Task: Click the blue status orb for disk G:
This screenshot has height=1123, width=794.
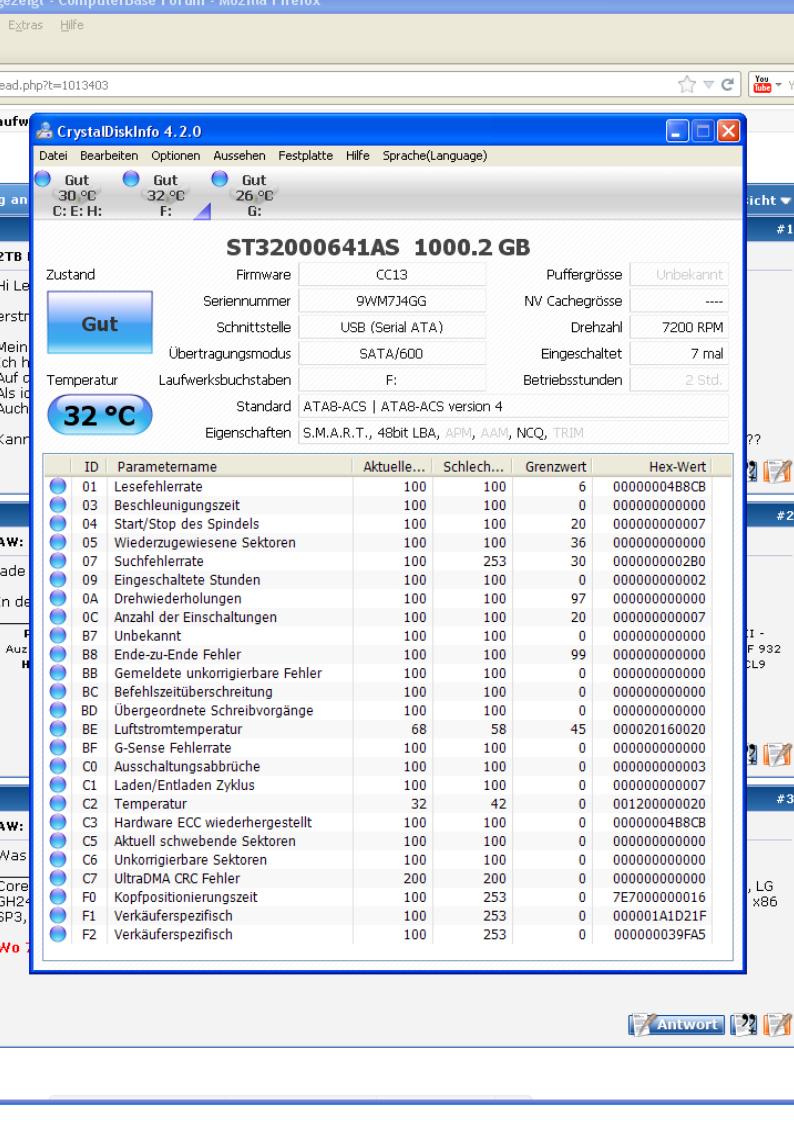Action: point(219,178)
